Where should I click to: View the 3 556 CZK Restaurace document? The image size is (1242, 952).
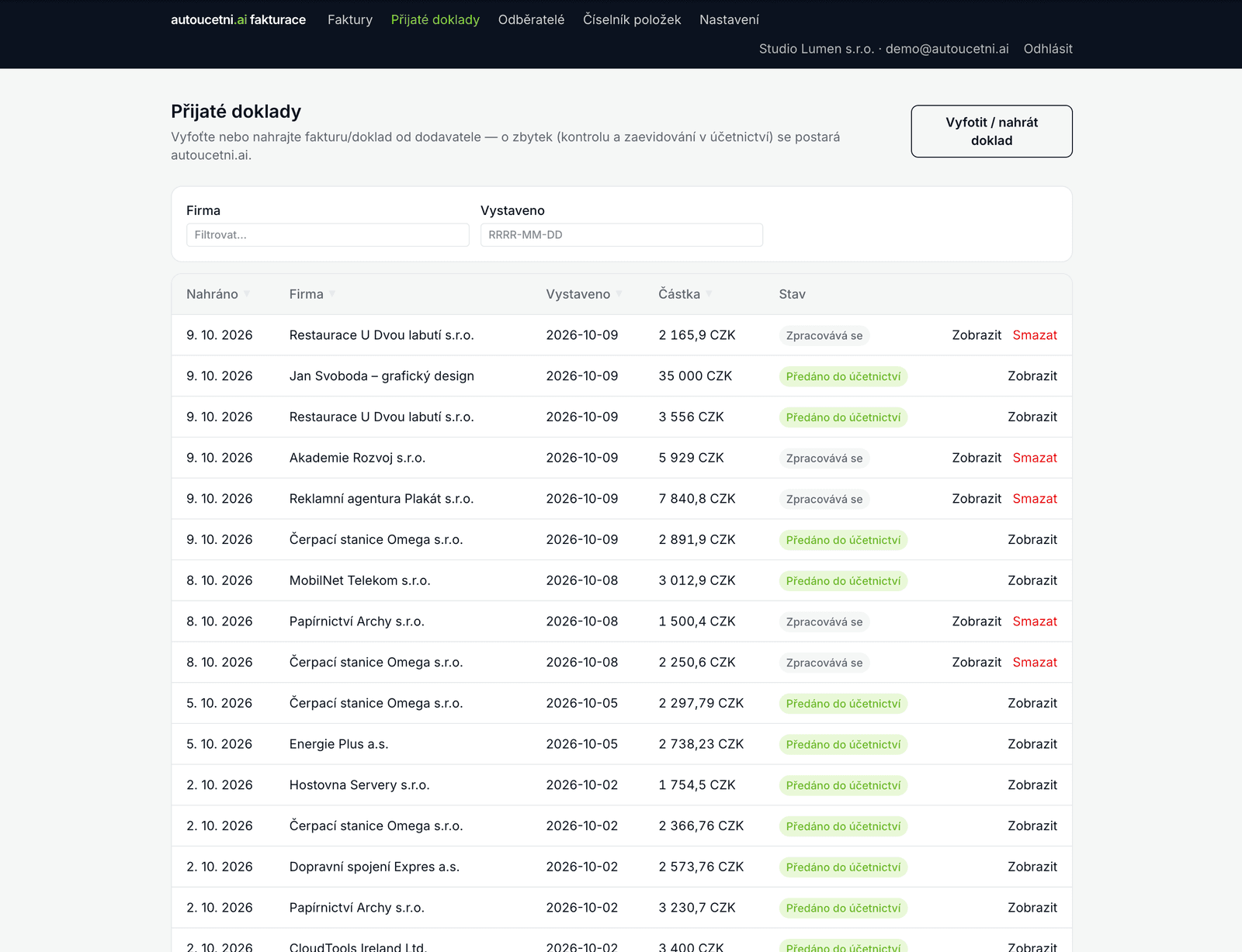point(1032,417)
